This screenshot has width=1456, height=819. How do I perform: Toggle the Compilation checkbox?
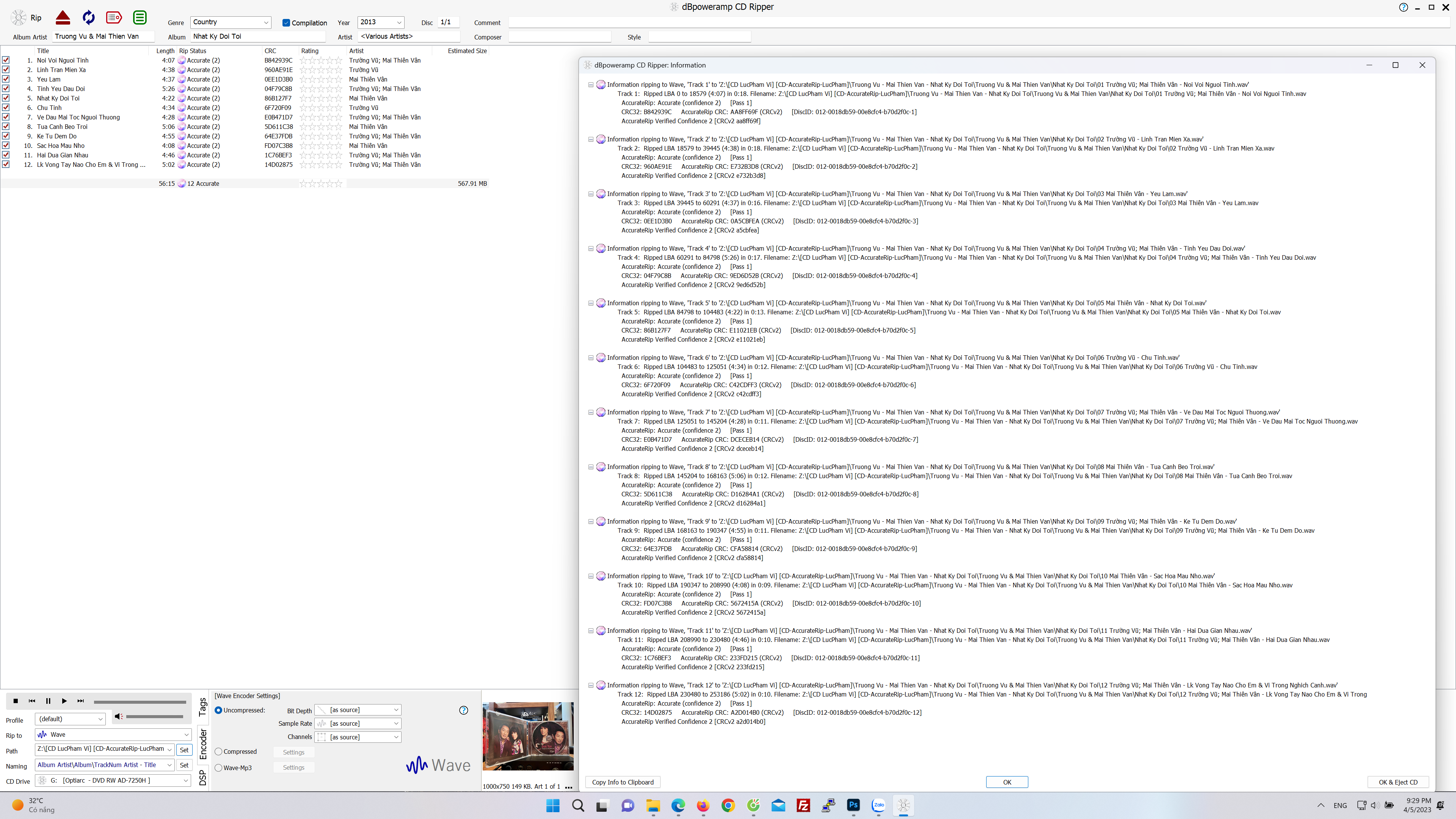(286, 23)
